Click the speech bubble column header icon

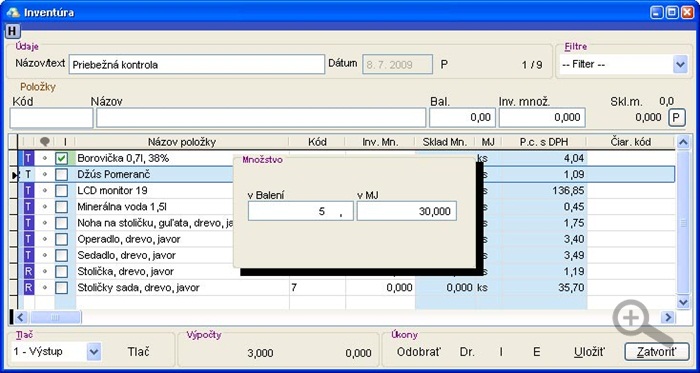coord(44,142)
